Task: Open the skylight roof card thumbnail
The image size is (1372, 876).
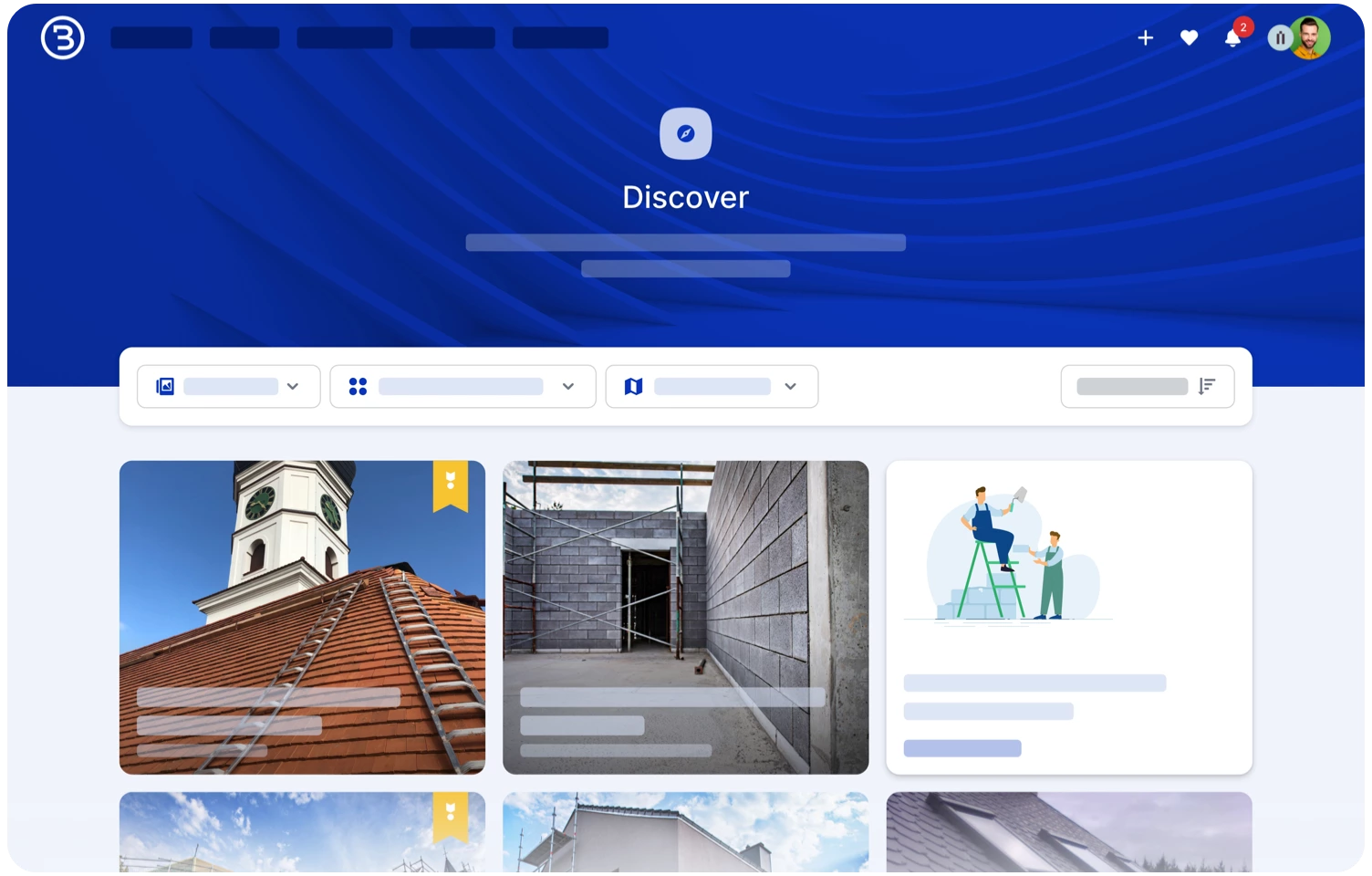Action: point(1068,830)
